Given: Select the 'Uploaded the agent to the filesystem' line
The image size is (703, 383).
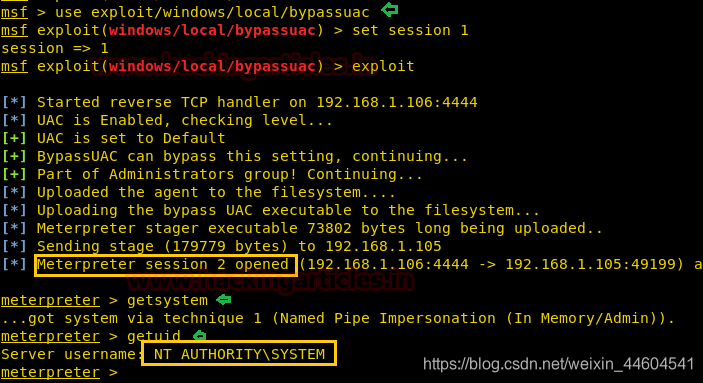Looking at the screenshot, I should point(199,192).
